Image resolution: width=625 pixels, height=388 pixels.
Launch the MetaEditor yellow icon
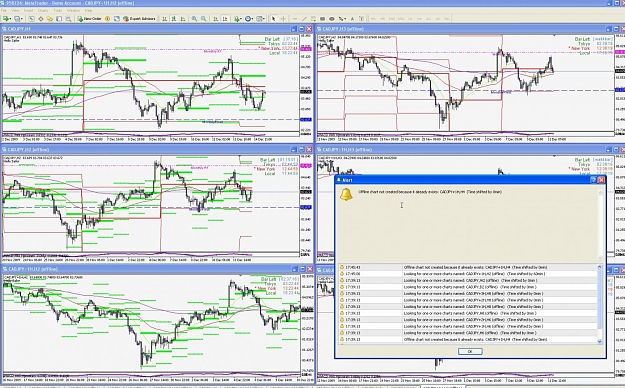click(107, 19)
